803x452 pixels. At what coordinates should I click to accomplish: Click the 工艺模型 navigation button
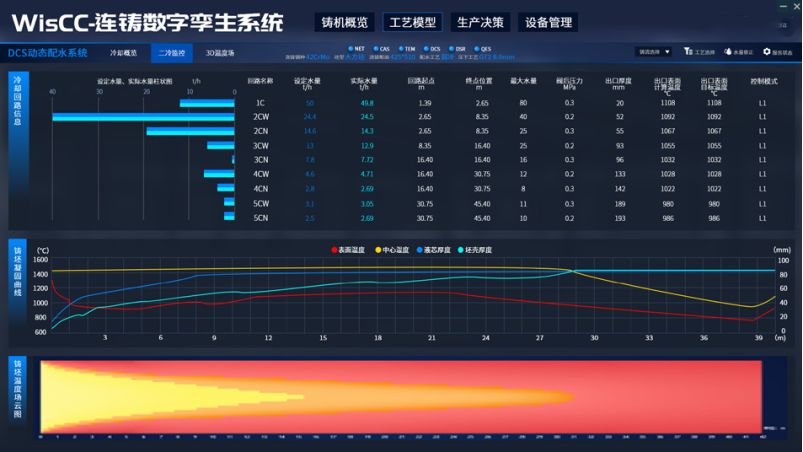pos(412,23)
